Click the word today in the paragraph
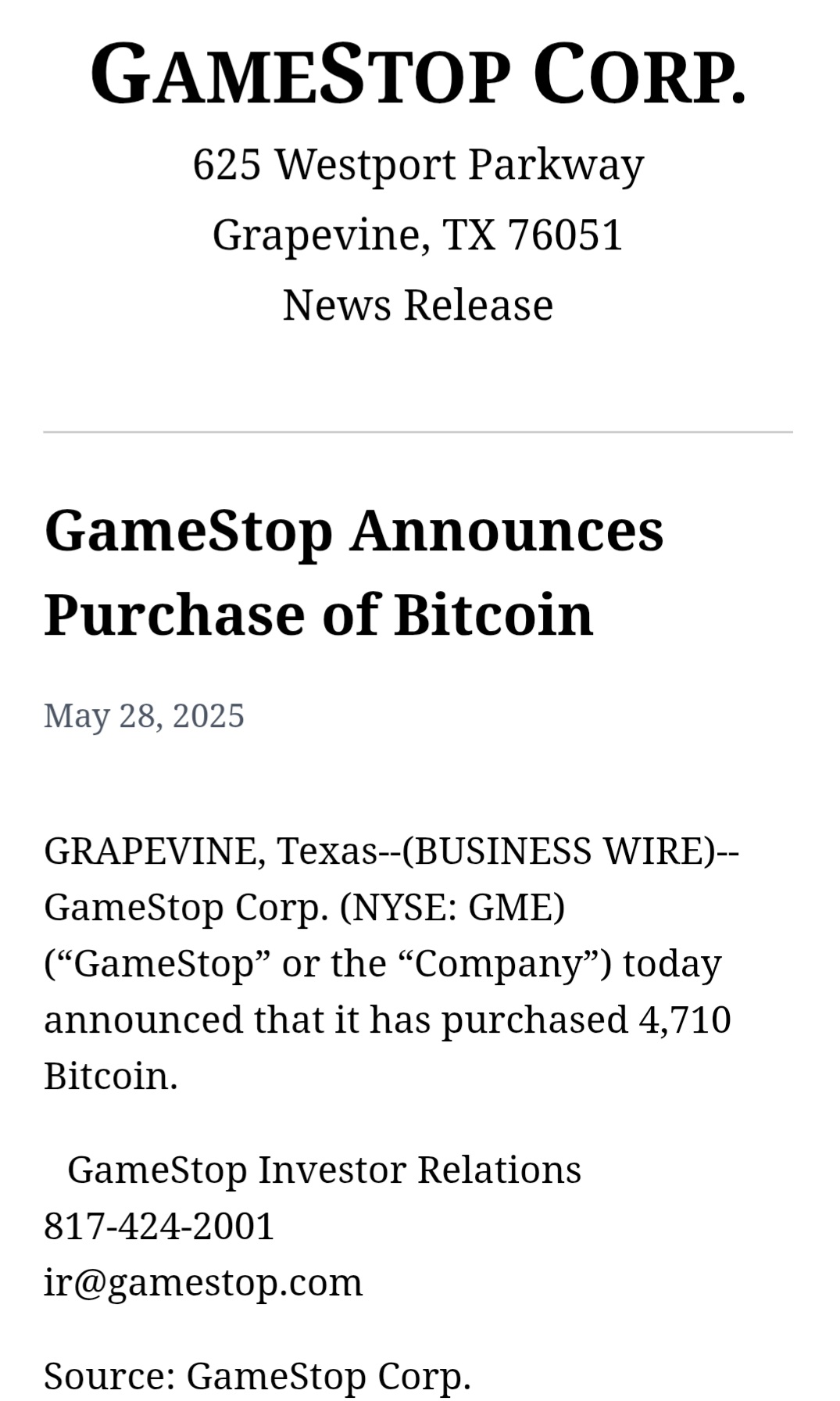 point(672,964)
